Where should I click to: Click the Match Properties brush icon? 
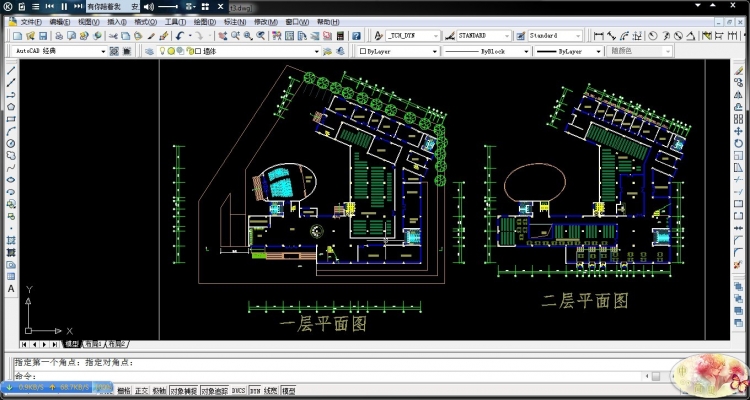[x=164, y=36]
